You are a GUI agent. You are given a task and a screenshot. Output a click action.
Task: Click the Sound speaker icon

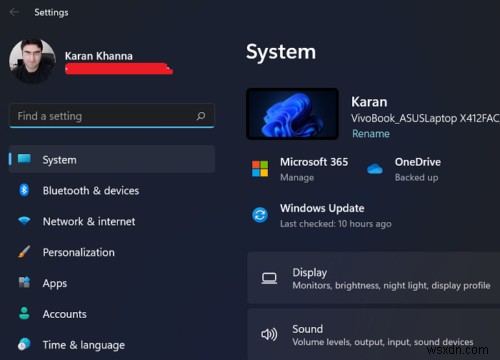269,334
